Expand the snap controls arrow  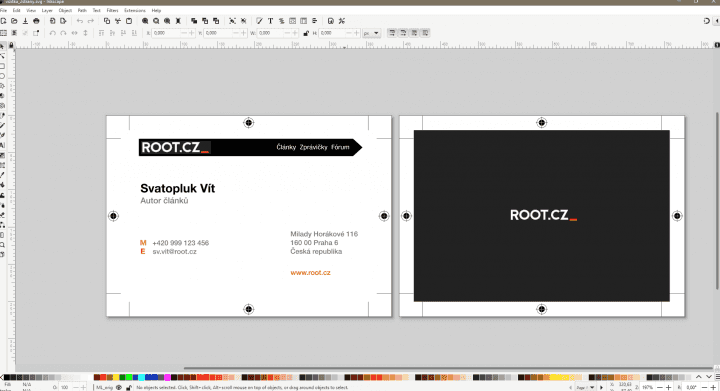717,21
